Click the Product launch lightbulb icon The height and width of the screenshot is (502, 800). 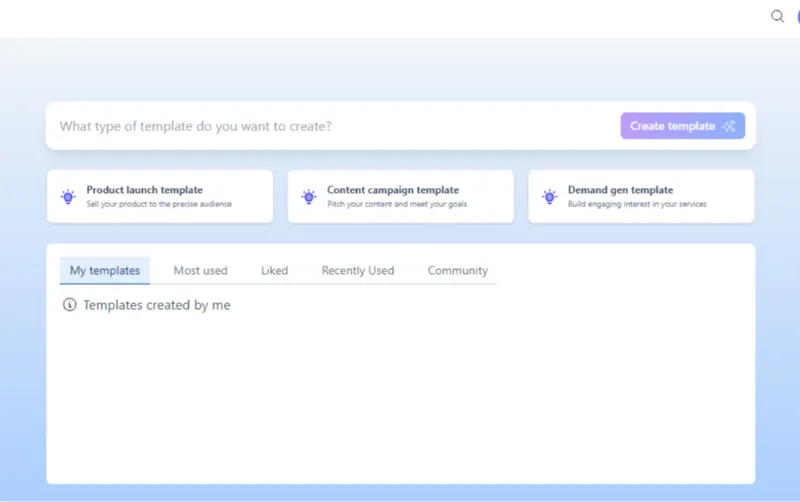point(68,197)
